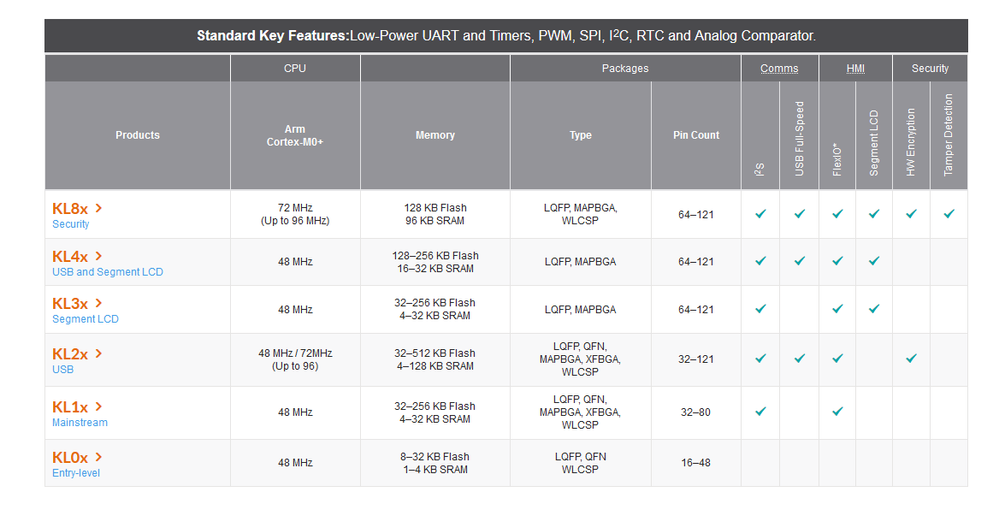This screenshot has height=505, width=999.
Task: Click the Pin Count column header
Action: point(696,135)
